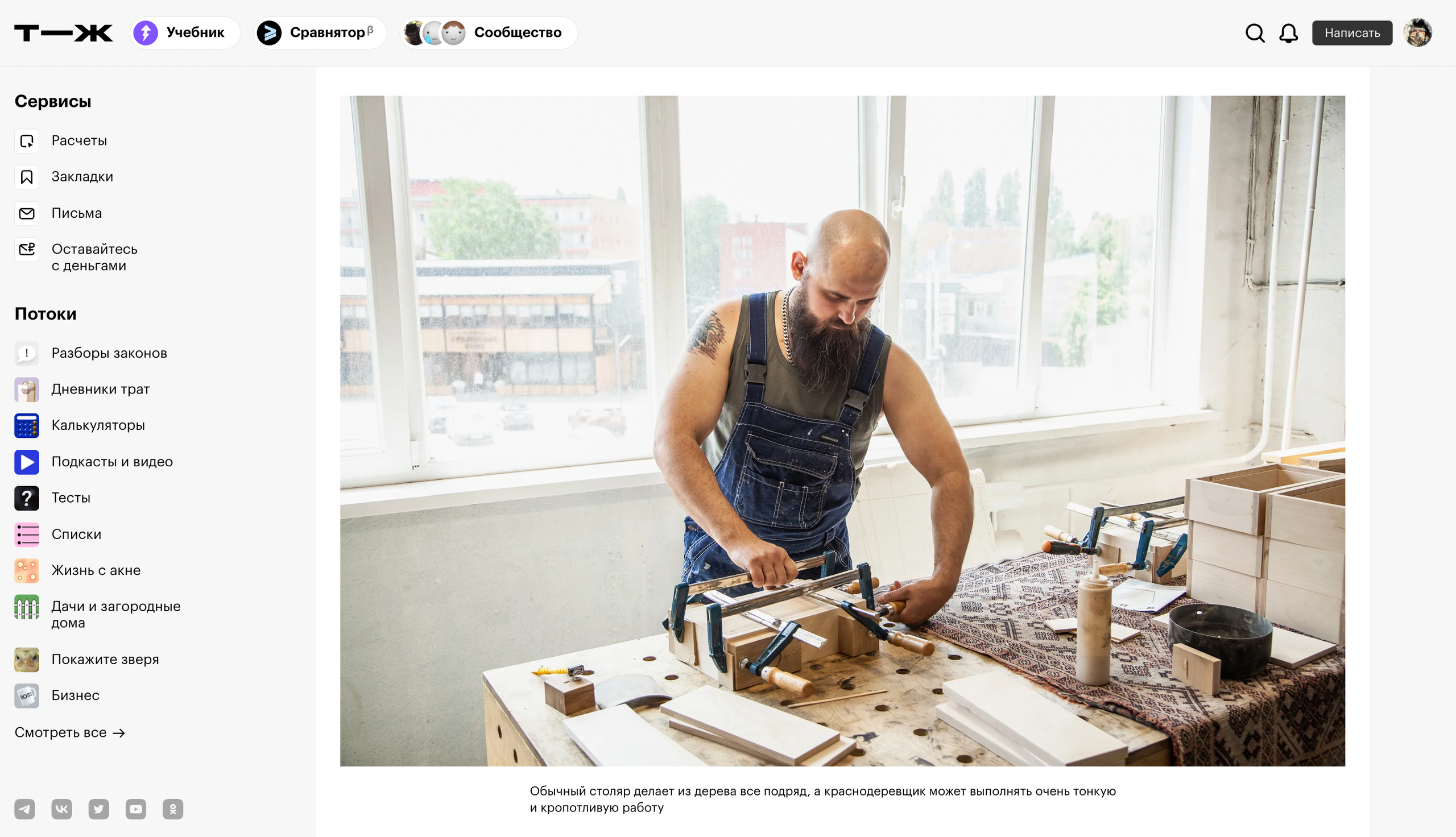
Task: Click the Т—Ж logo
Action: click(64, 33)
